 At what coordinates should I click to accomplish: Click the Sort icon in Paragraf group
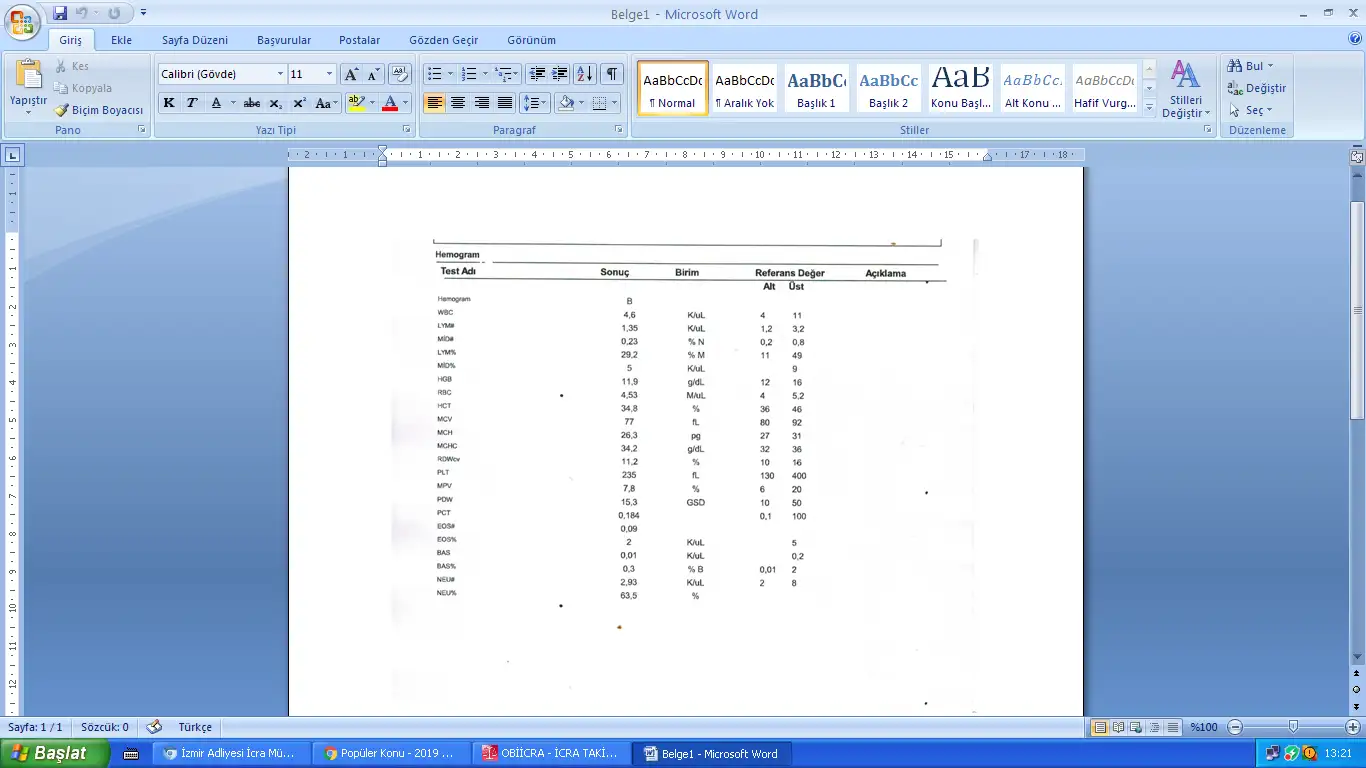coord(585,74)
